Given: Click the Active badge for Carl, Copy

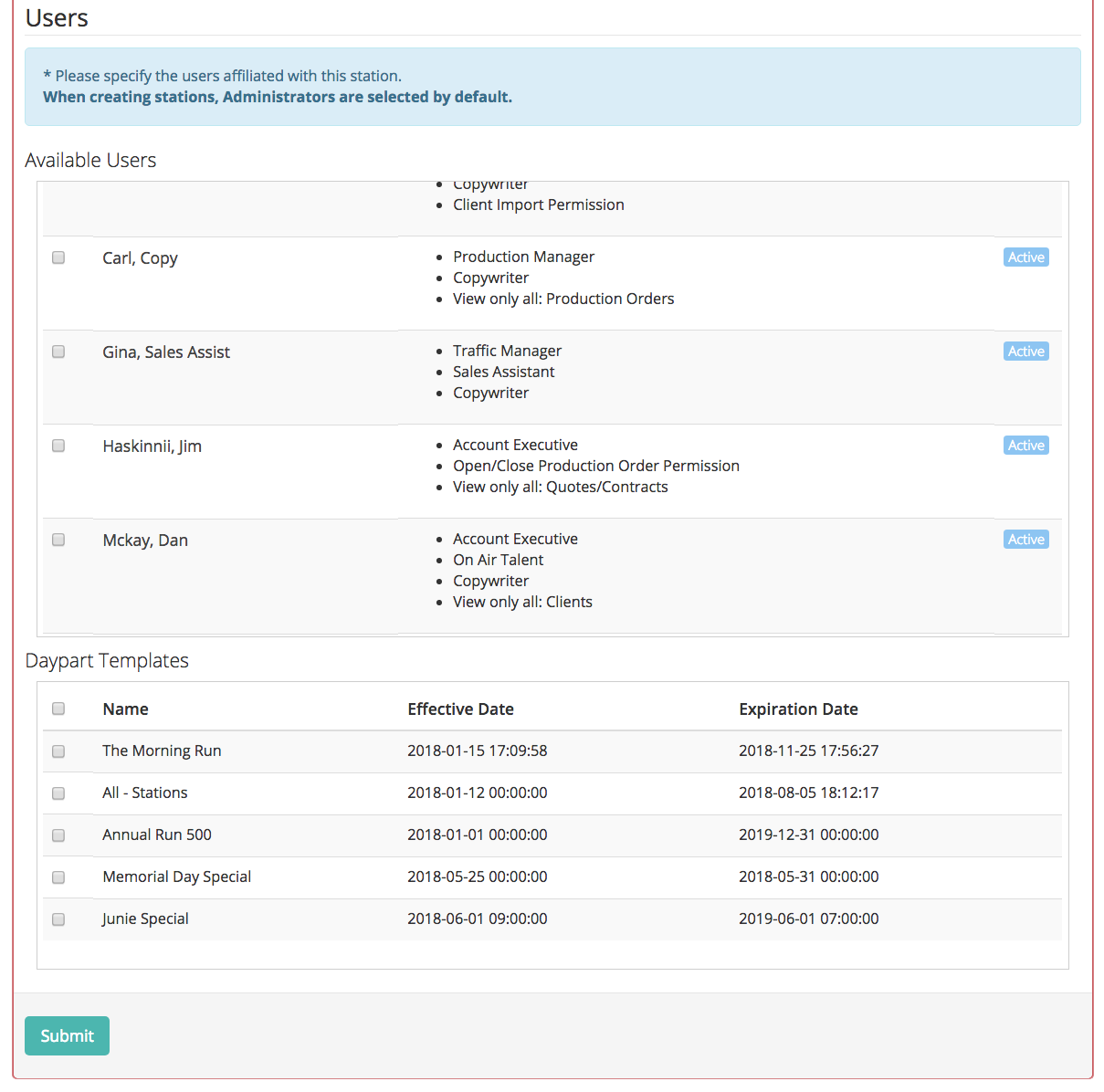Looking at the screenshot, I should point(1026,257).
